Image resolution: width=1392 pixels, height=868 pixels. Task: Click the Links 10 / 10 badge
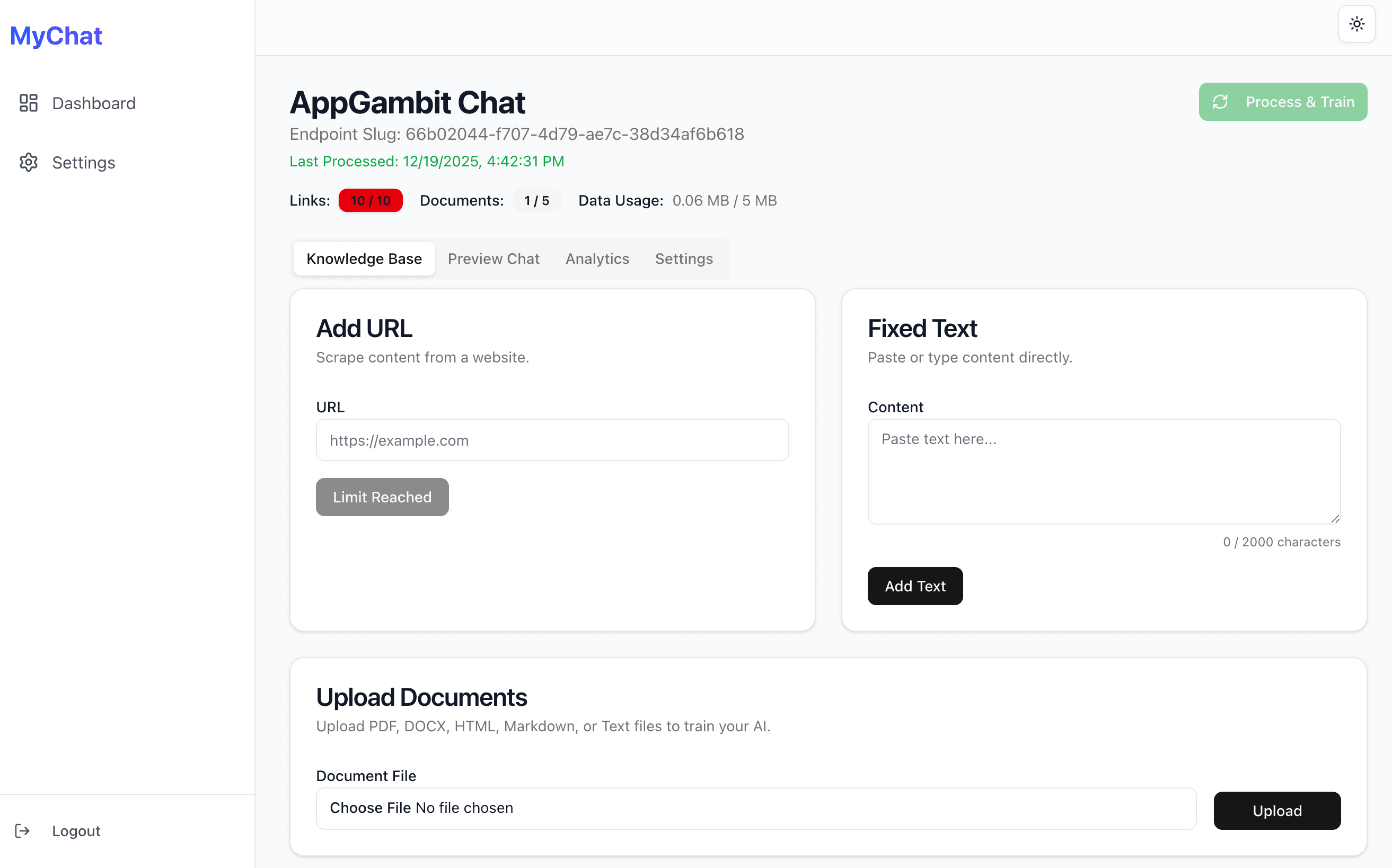pos(371,201)
